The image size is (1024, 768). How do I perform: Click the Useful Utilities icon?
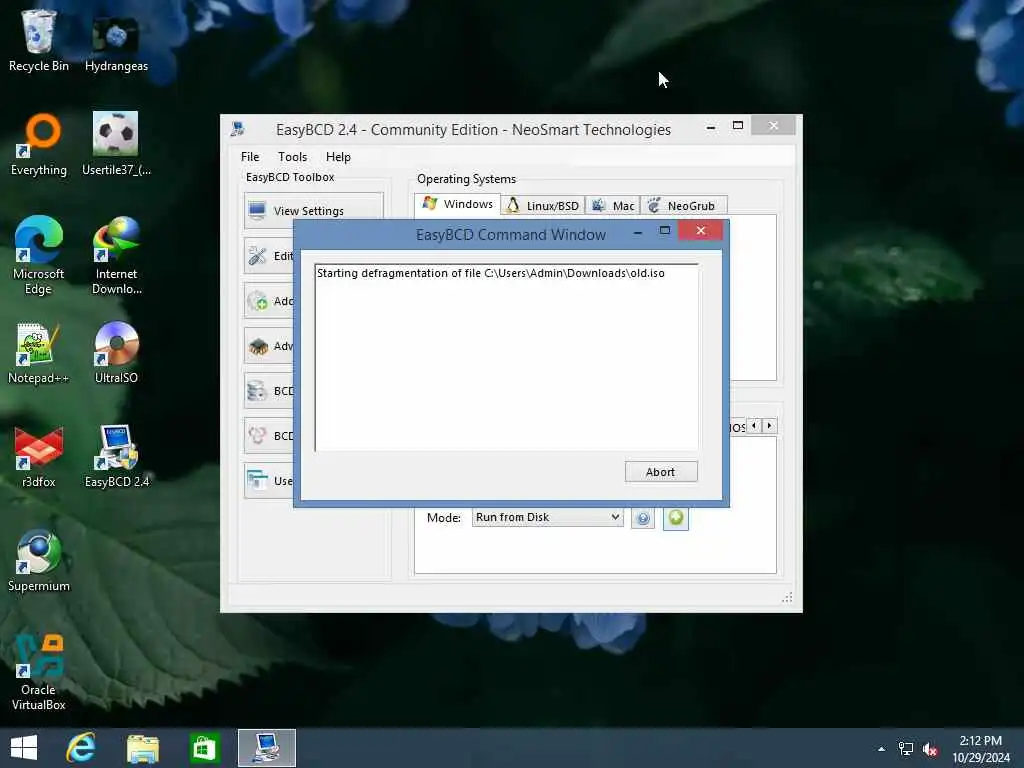(257, 481)
